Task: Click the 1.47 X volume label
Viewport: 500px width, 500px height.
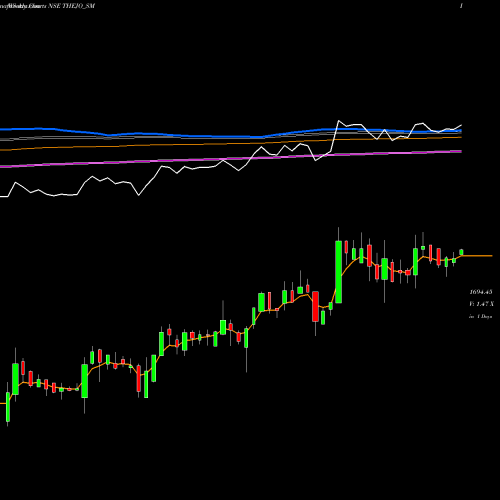Action: [x=481, y=304]
